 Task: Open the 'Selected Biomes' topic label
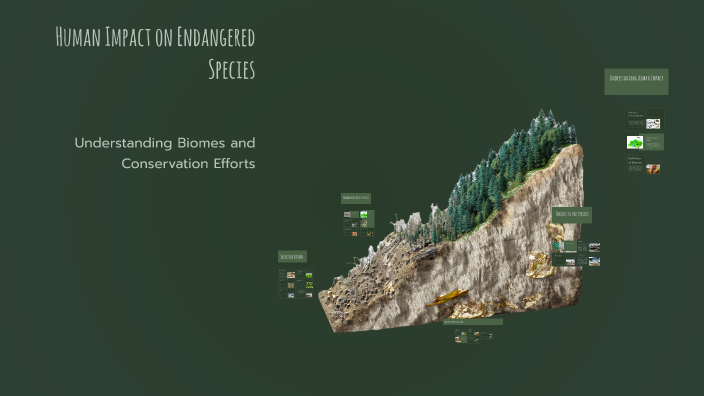292,256
